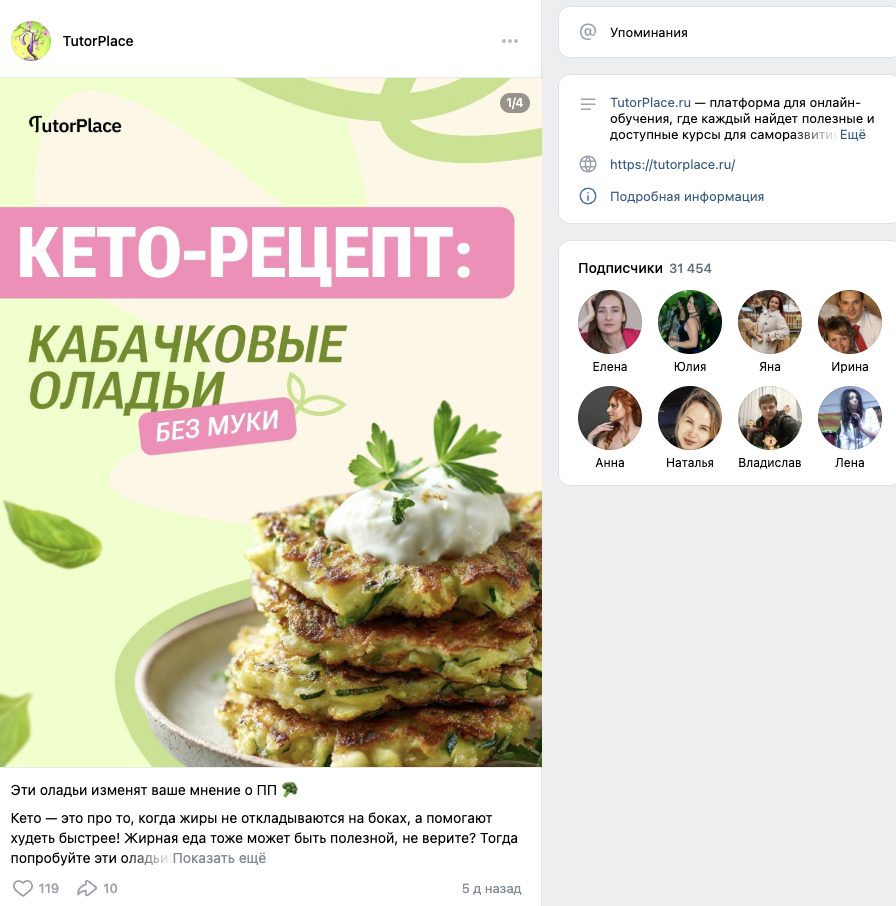This screenshot has height=906, width=896.
Task: Open subscriber Елена's profile avatar
Action: (609, 322)
